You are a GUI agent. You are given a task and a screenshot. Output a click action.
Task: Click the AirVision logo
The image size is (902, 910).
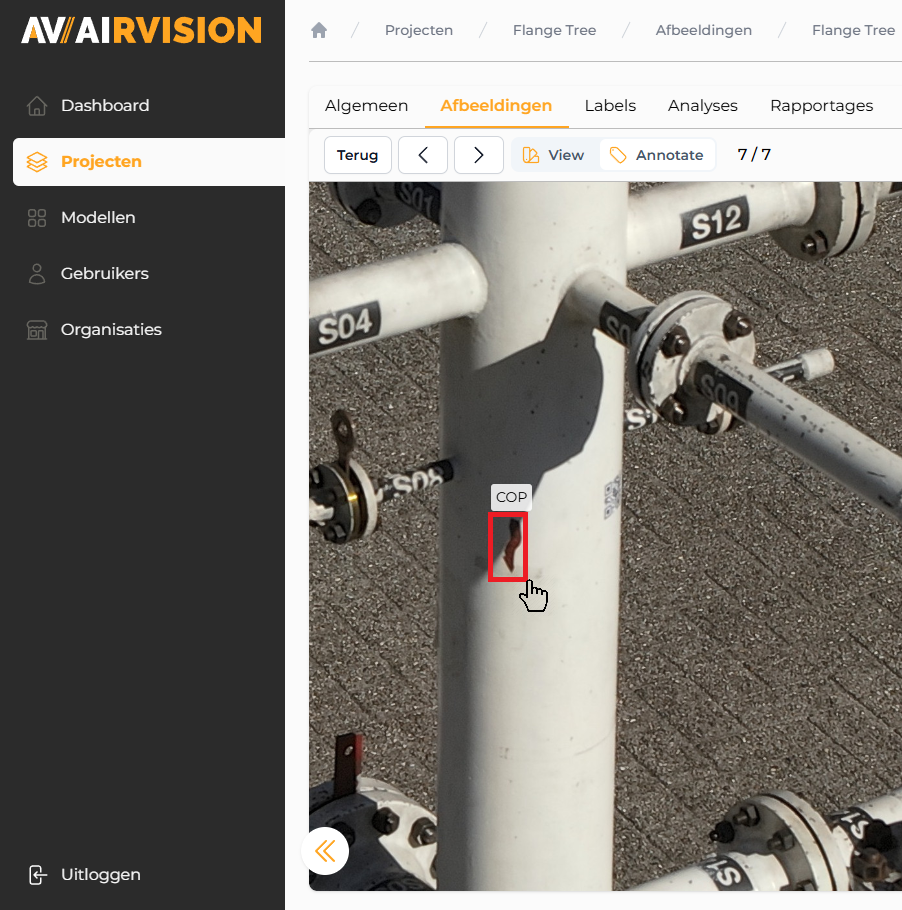click(x=141, y=30)
